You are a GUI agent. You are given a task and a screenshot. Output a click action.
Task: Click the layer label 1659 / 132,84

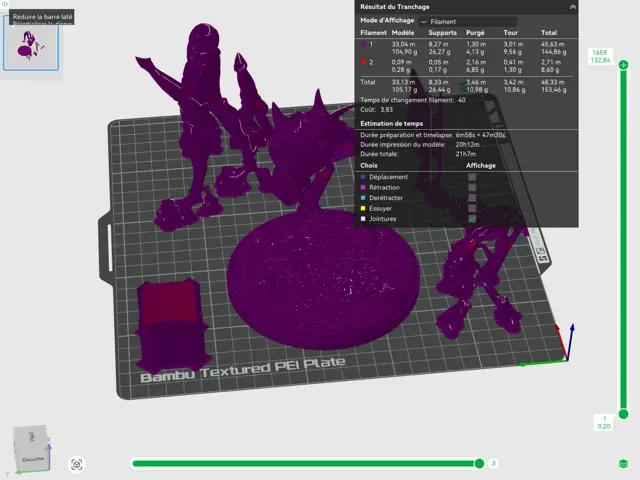[x=600, y=56]
